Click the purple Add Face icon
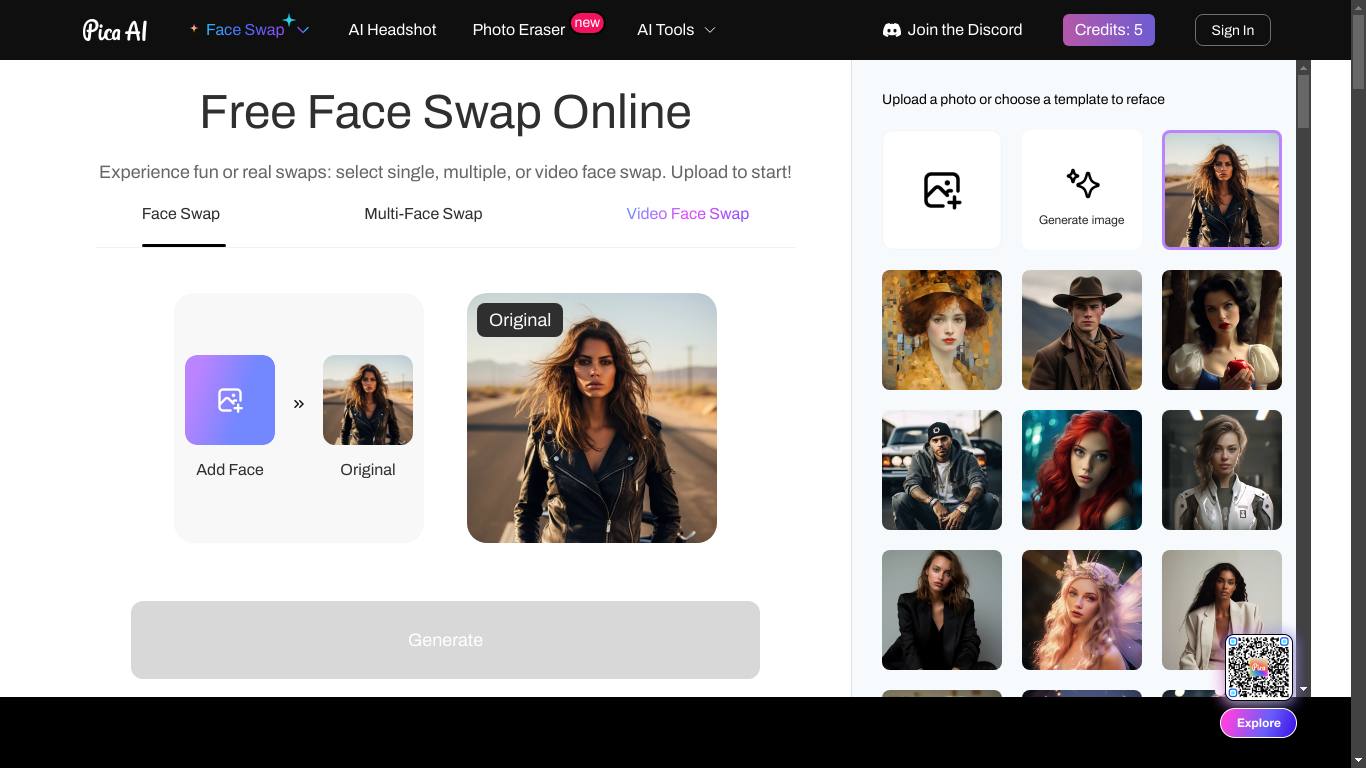The image size is (1366, 768). (230, 400)
